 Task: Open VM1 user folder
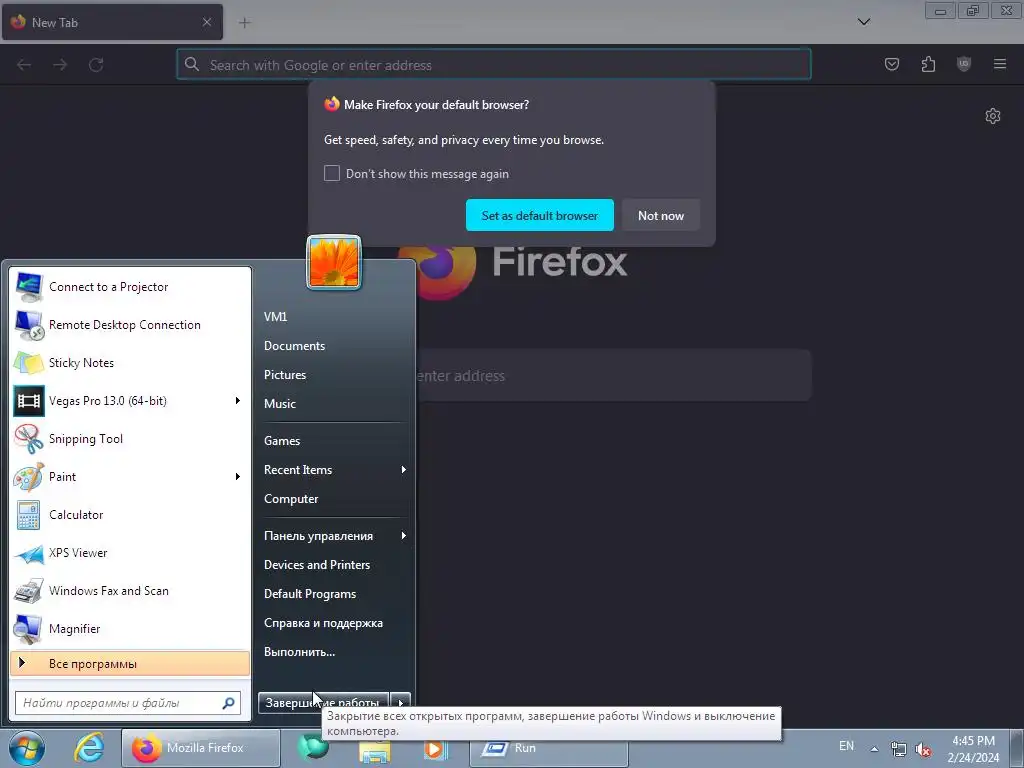[276, 317]
